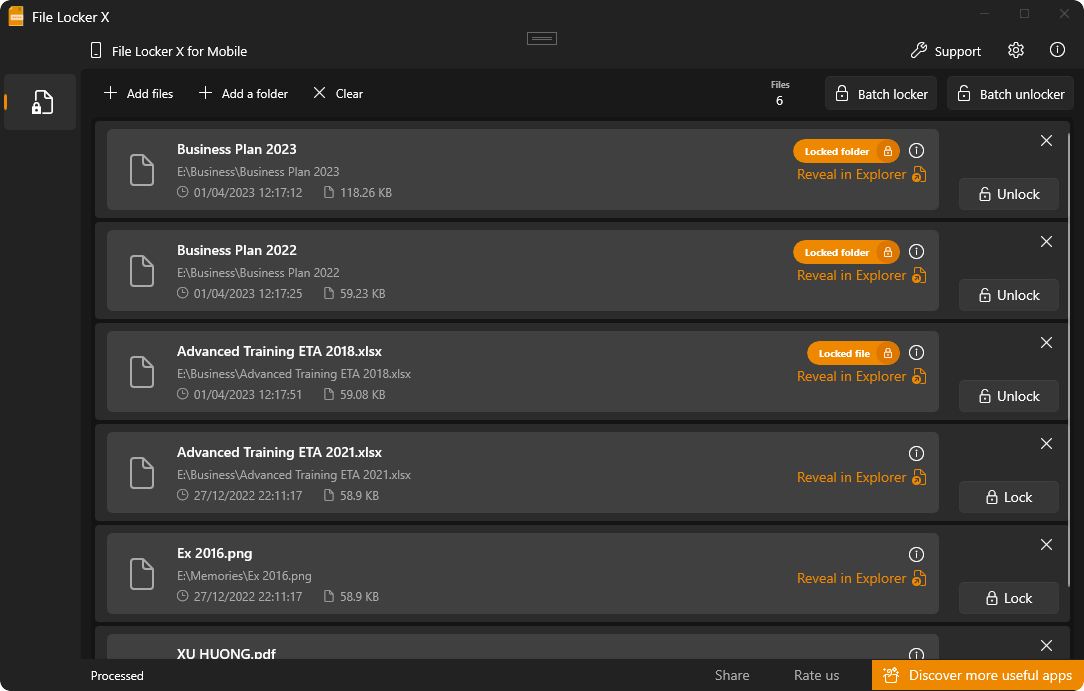Viewport: 1084px width, 691px height.
Task: Show info for Ex 2016.png
Action: coord(916,554)
